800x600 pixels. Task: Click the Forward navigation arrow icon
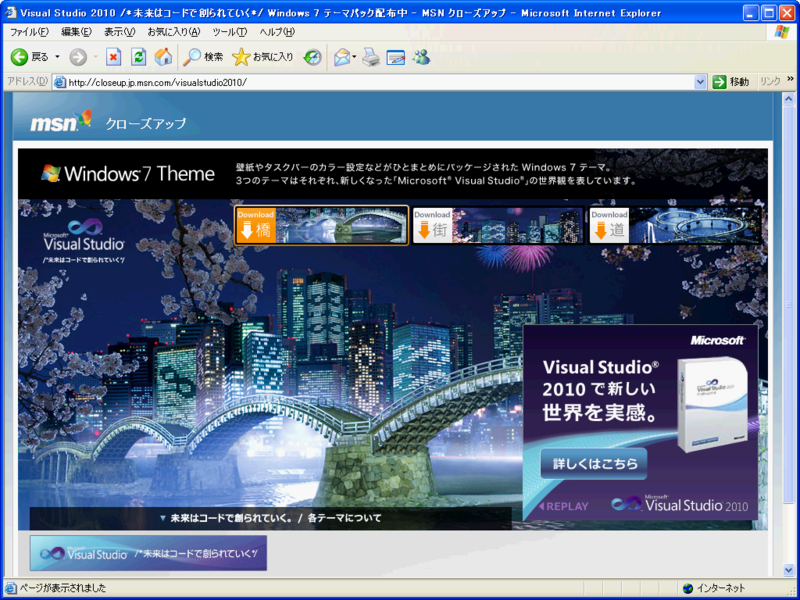point(78,57)
